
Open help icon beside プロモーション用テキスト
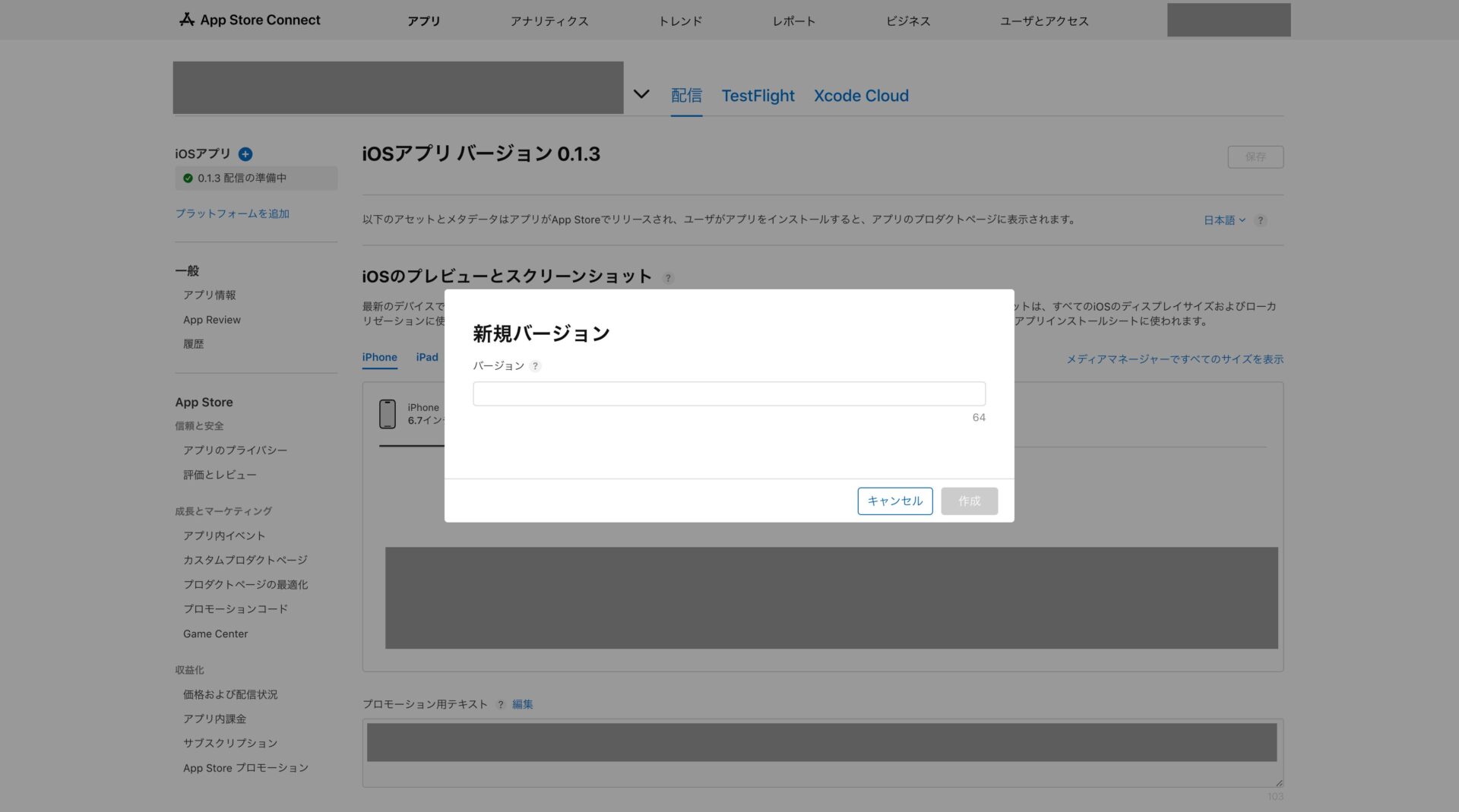[500, 704]
